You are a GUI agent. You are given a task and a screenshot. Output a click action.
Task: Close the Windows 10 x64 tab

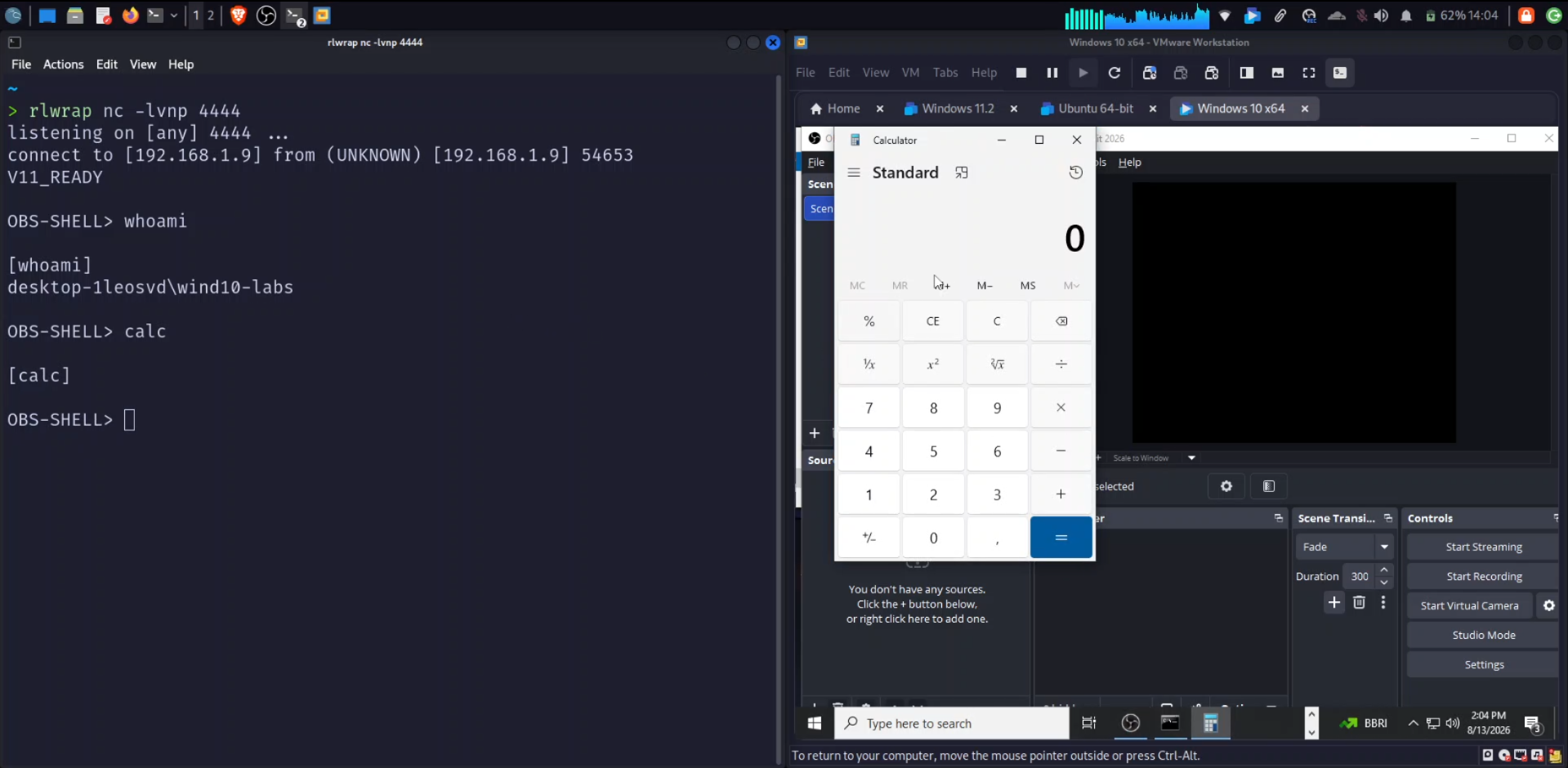click(x=1305, y=109)
